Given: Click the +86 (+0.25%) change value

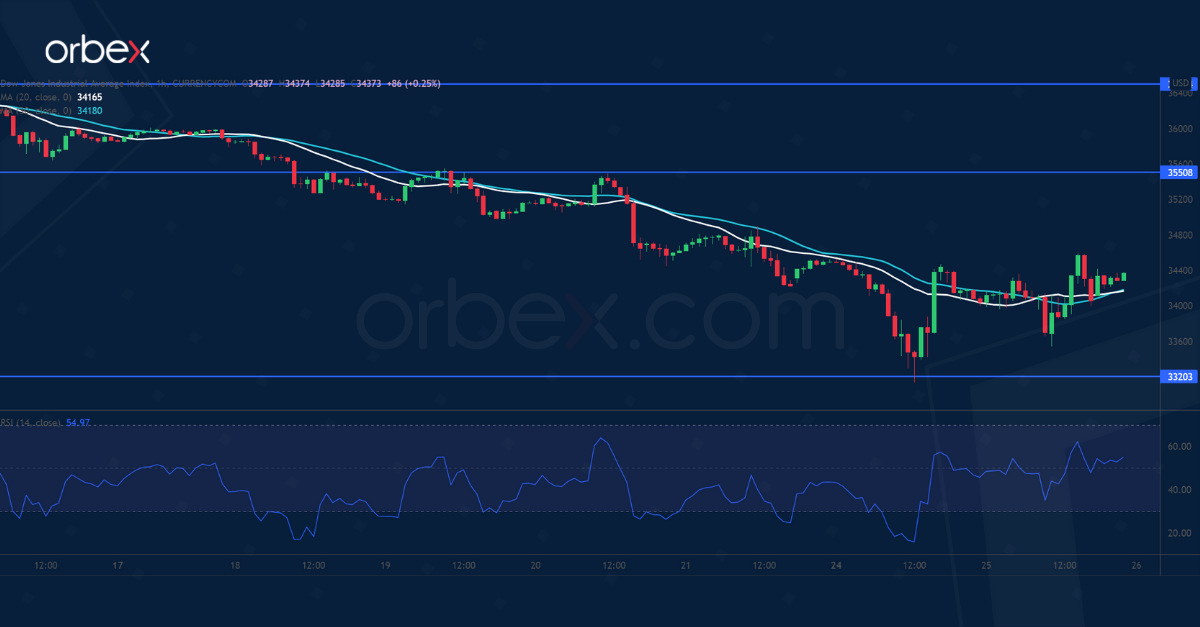Looking at the screenshot, I should click(412, 84).
